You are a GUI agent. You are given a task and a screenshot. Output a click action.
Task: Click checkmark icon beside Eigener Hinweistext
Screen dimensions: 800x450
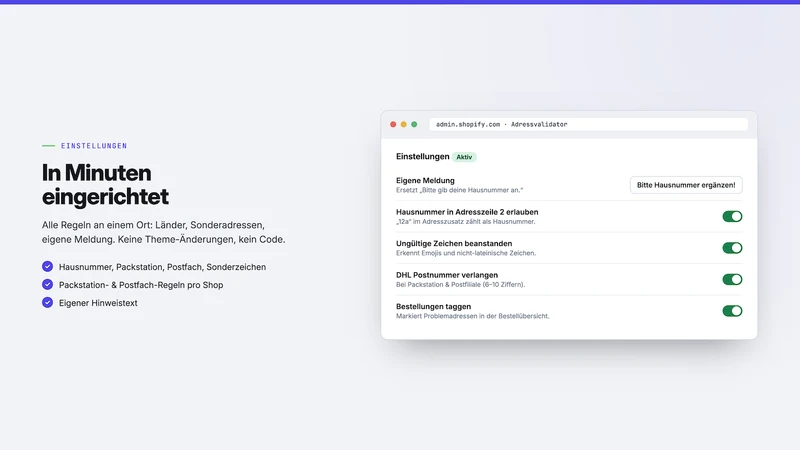(x=47, y=303)
